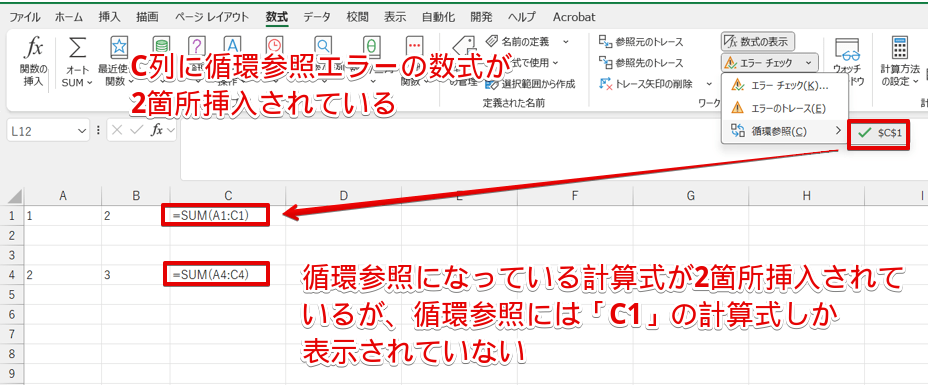Click the Name Box showing L12
Viewport: 930px width, 385px height.
tap(42, 131)
